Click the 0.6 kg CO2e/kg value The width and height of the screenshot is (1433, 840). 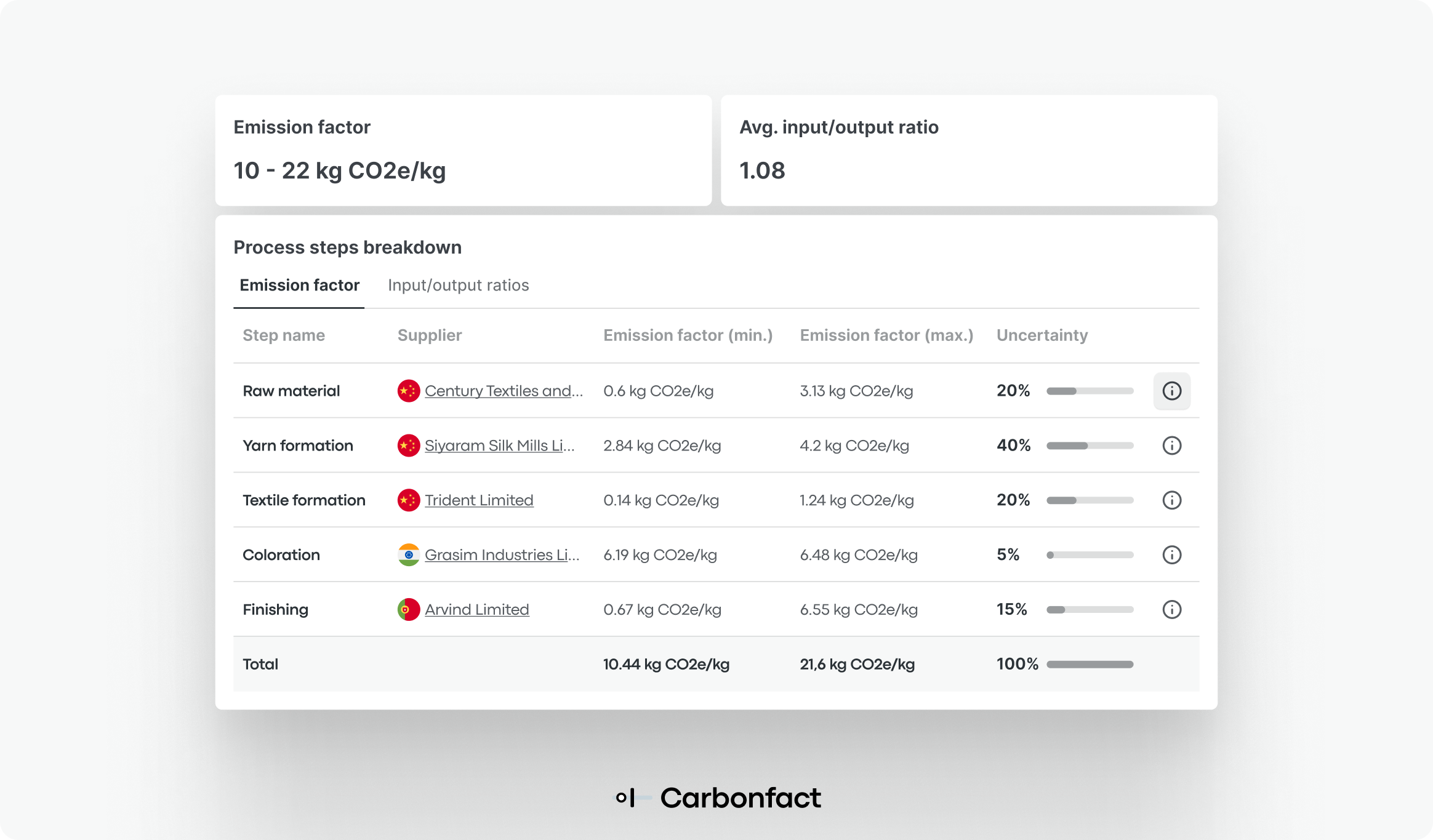point(659,391)
